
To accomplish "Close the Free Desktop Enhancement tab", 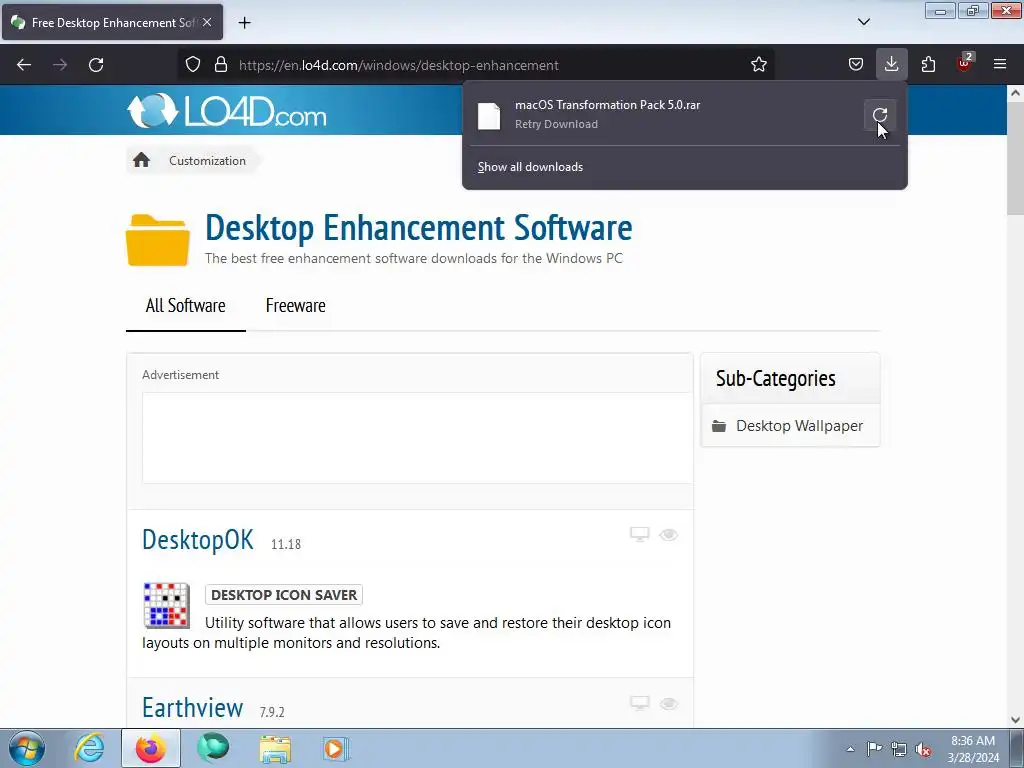I will pos(207,22).
